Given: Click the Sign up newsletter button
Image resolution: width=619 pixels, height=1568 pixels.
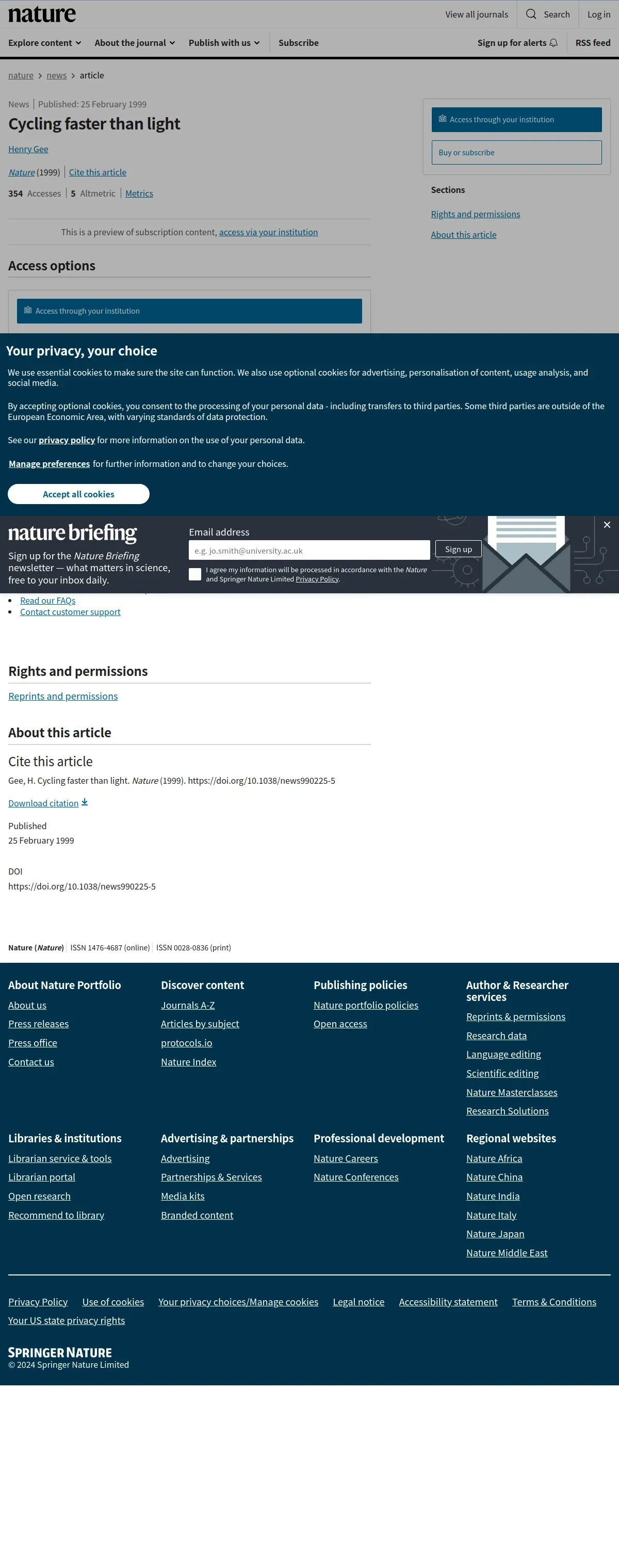Looking at the screenshot, I should [x=458, y=549].
